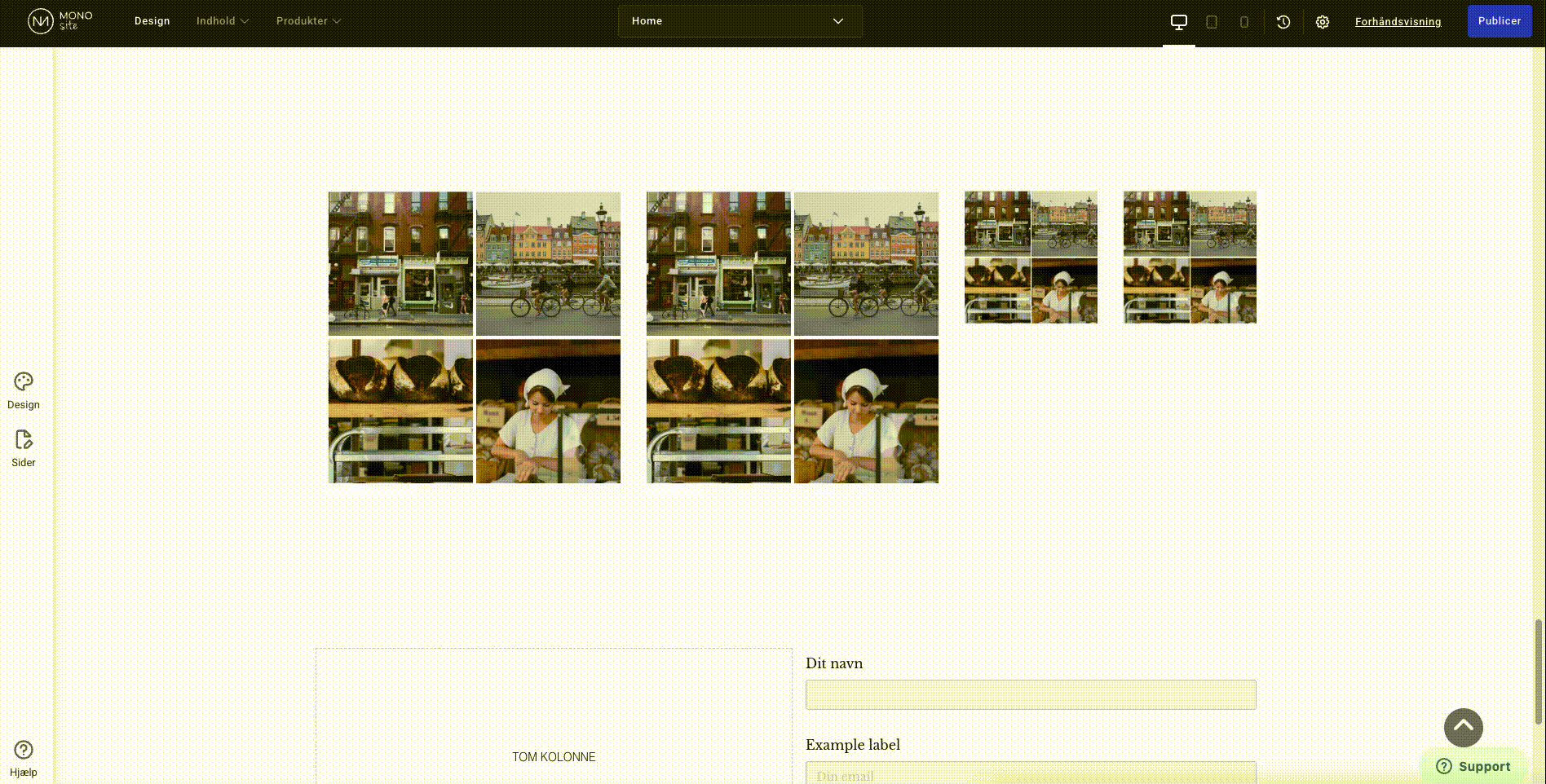Viewport: 1546px width, 784px height.
Task: Open site settings via gear icon
Action: tap(1322, 21)
